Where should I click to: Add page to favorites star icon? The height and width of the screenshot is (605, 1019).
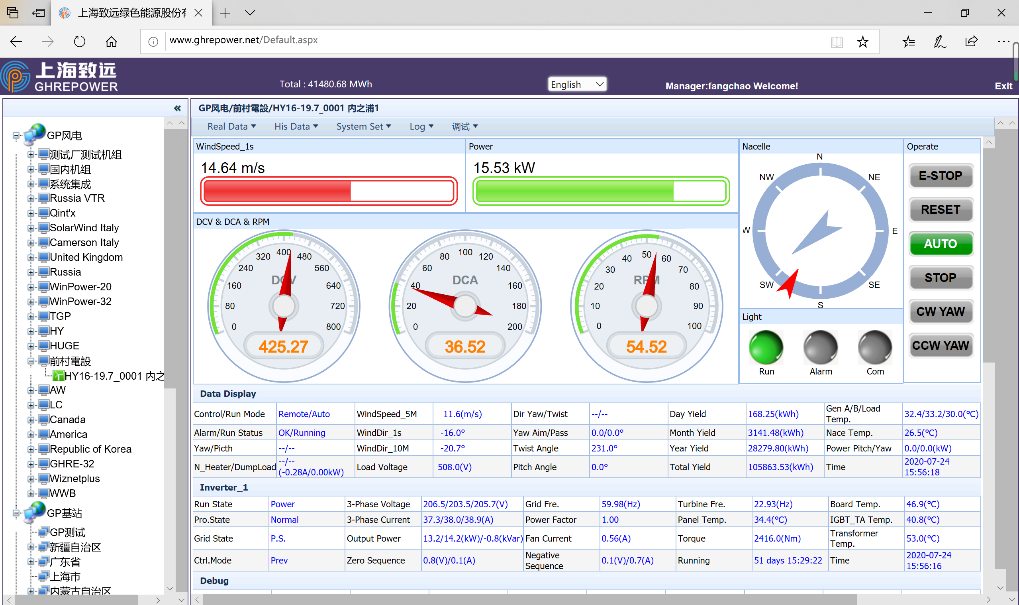click(862, 41)
